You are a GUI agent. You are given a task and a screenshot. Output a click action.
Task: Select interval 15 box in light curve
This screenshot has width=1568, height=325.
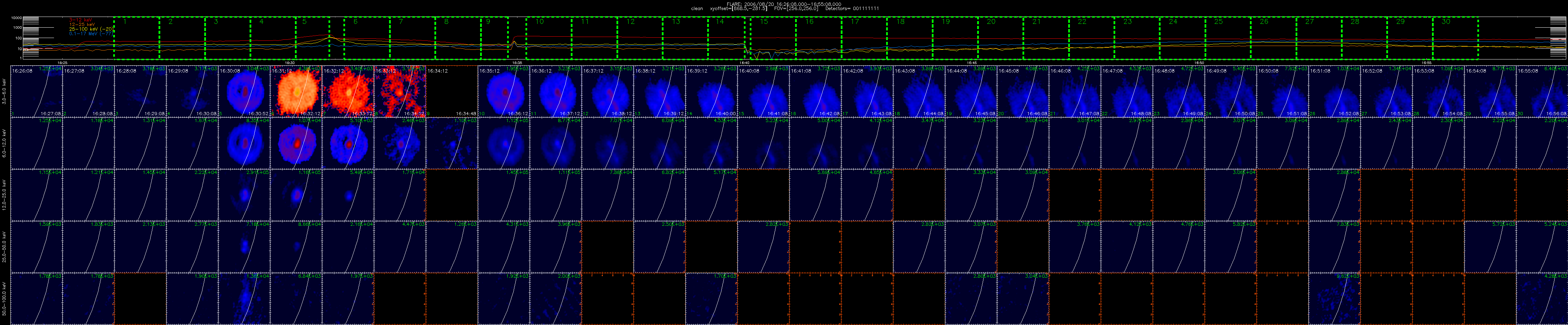[773, 38]
